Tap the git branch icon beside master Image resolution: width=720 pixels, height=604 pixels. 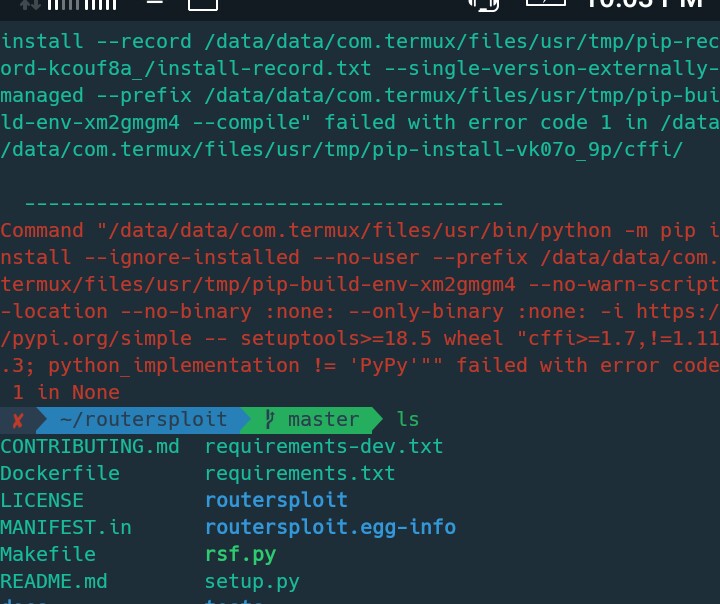(x=270, y=420)
